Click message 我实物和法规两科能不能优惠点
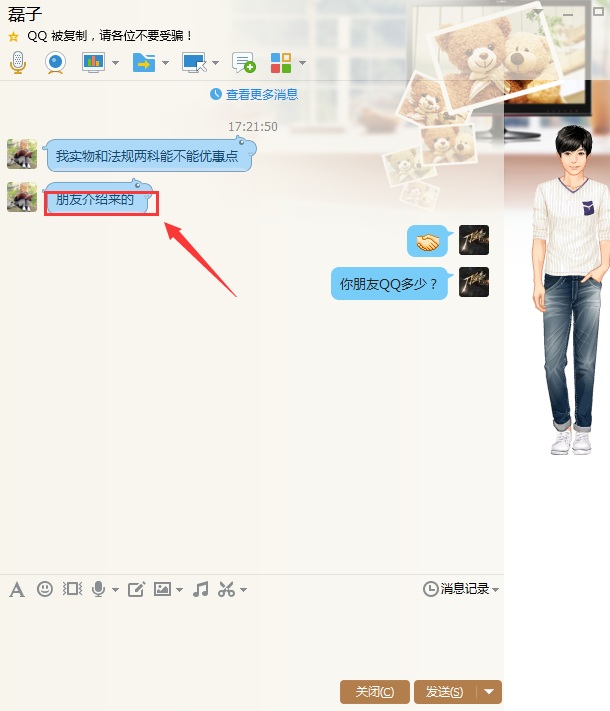610x711 pixels. (147, 156)
